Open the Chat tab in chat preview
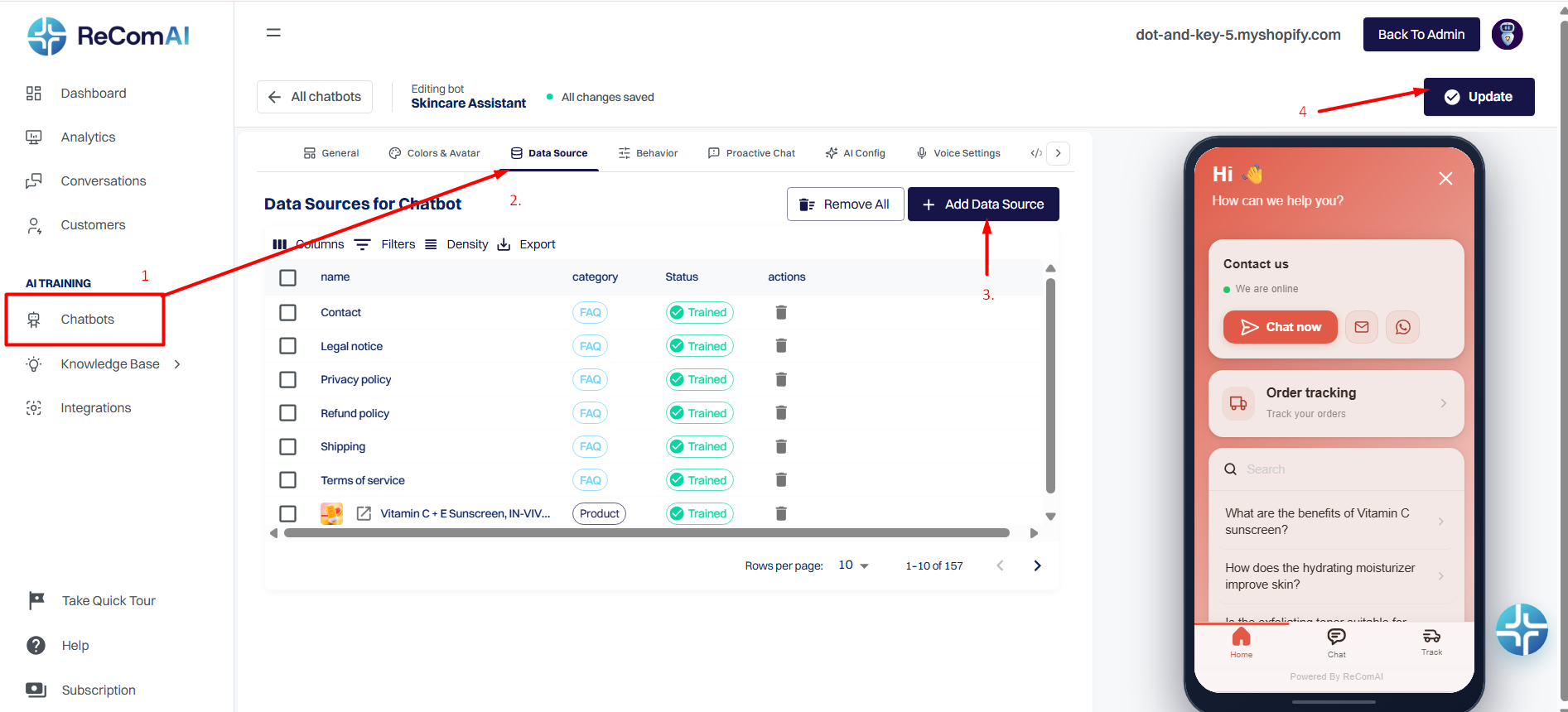The image size is (1568, 712). click(1337, 642)
